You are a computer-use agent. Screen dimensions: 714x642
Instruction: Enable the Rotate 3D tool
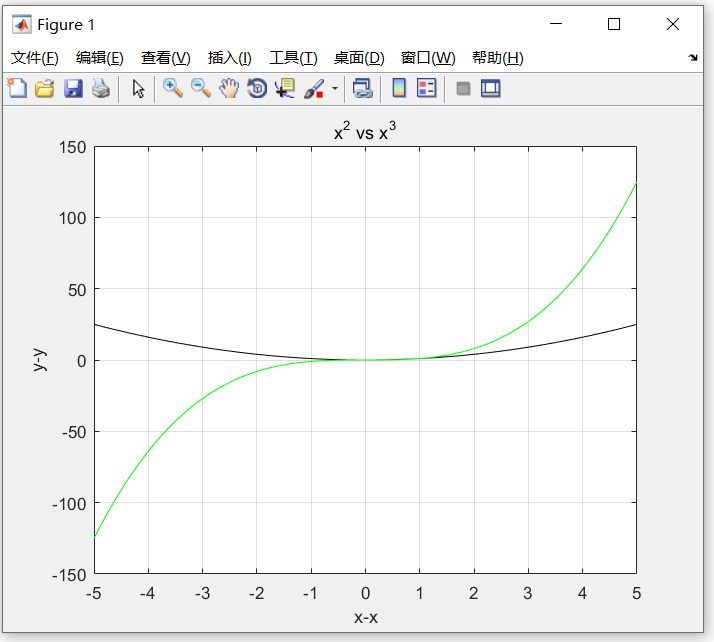(257, 88)
